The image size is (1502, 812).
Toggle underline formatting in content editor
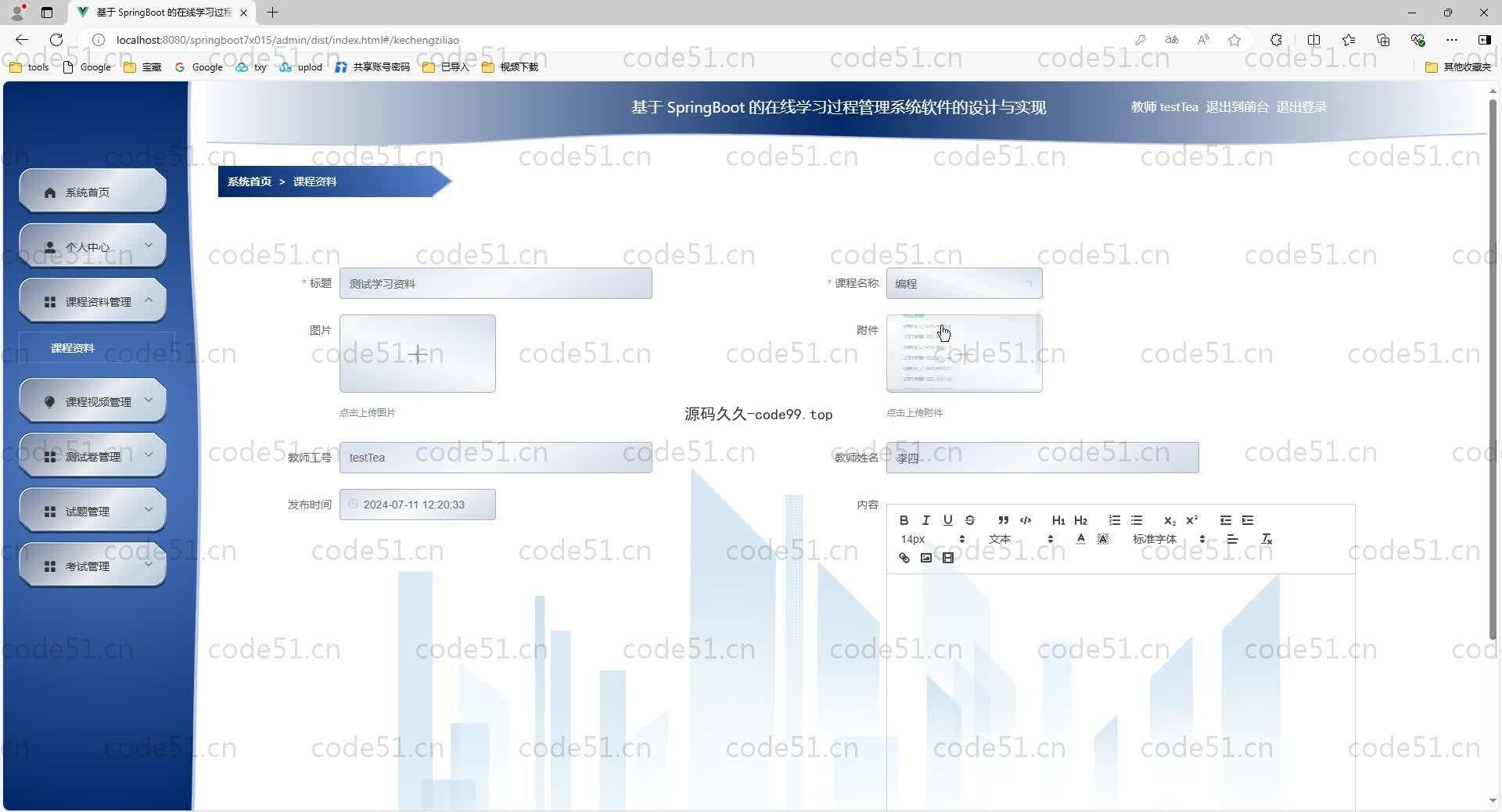point(947,520)
